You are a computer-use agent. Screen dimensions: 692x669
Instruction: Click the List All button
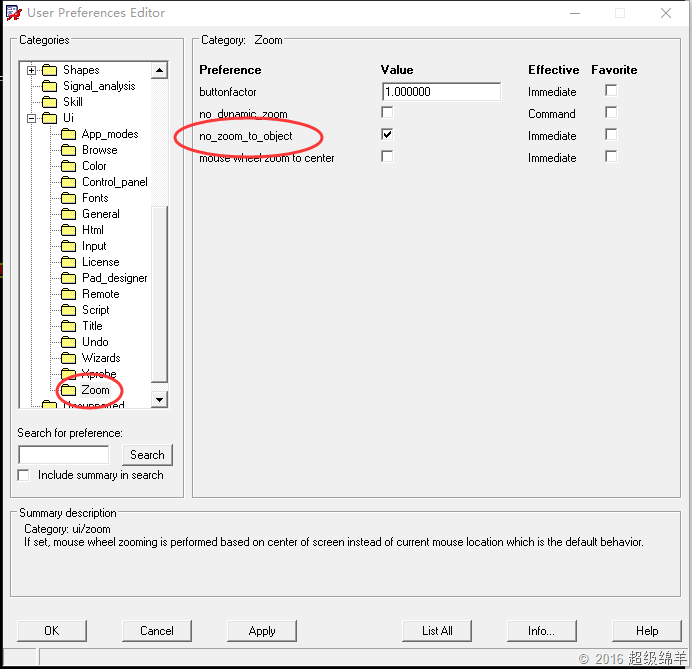[437, 631]
